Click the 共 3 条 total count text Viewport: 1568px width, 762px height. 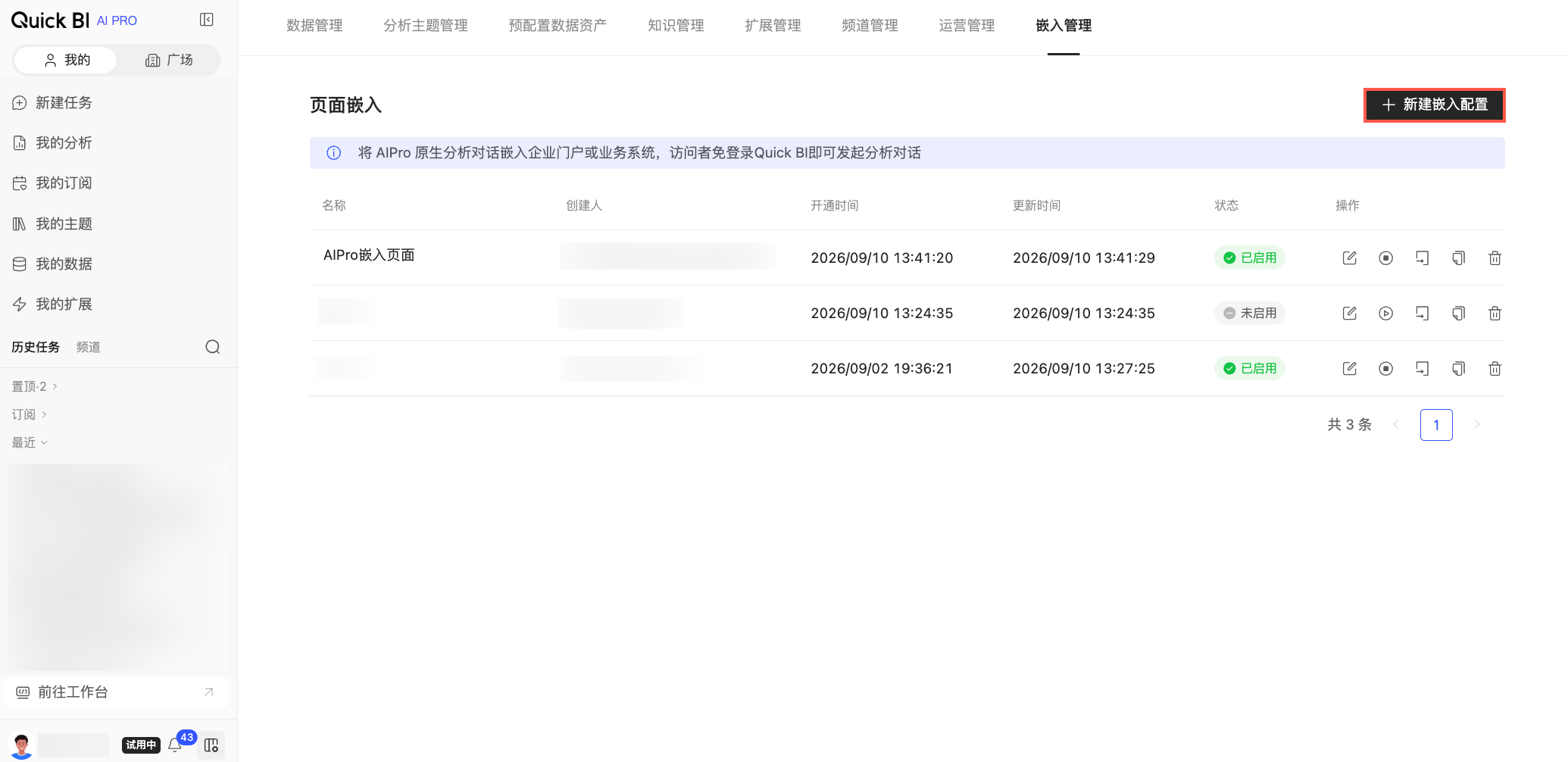click(x=1350, y=425)
